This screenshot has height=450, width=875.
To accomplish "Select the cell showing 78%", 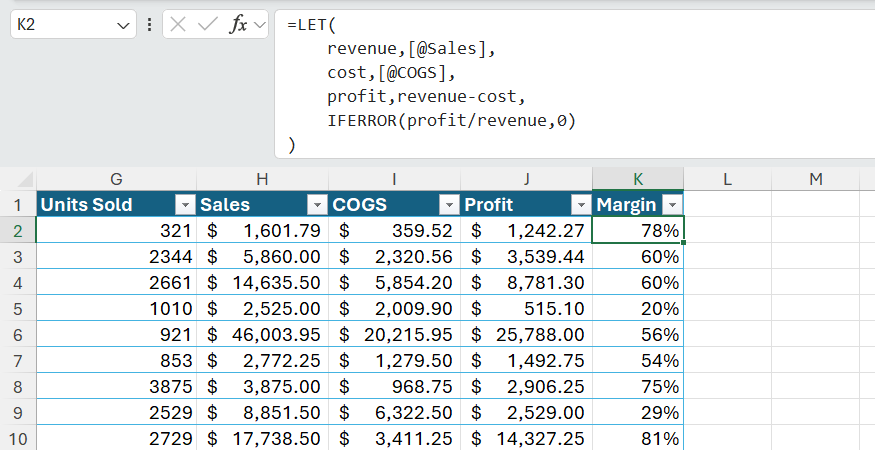I will click(638, 230).
